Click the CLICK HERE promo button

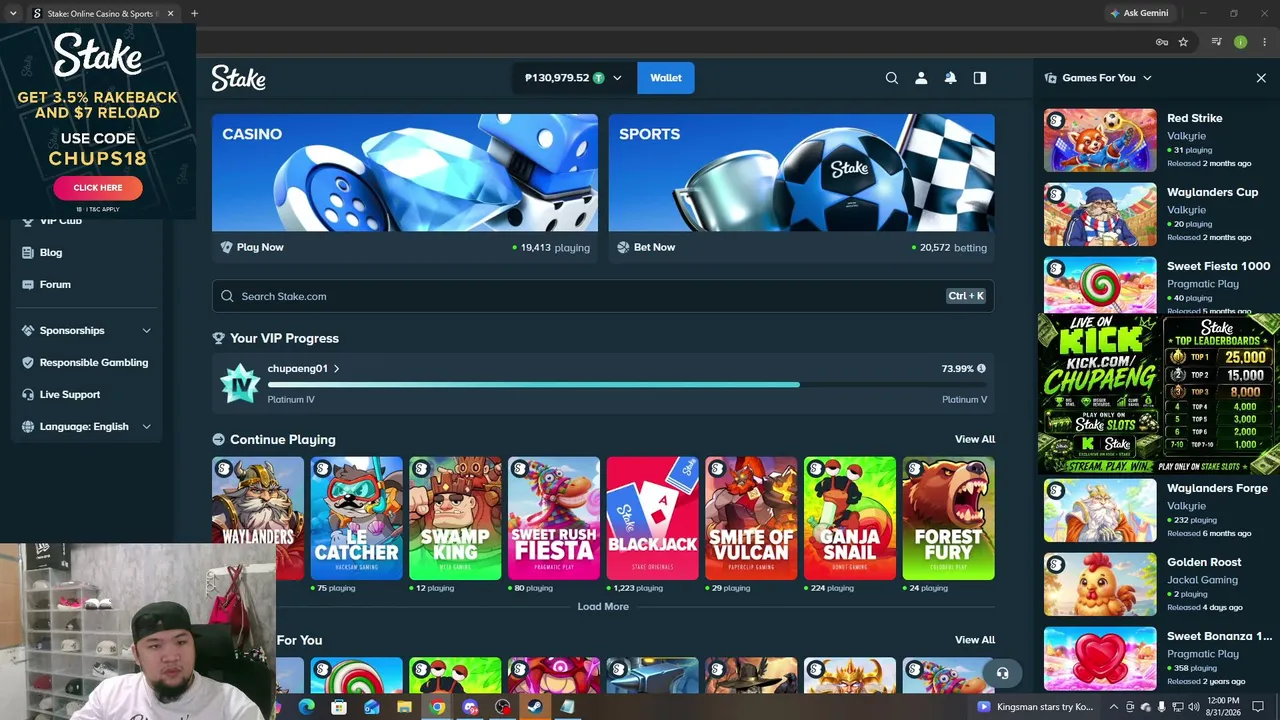click(x=98, y=188)
